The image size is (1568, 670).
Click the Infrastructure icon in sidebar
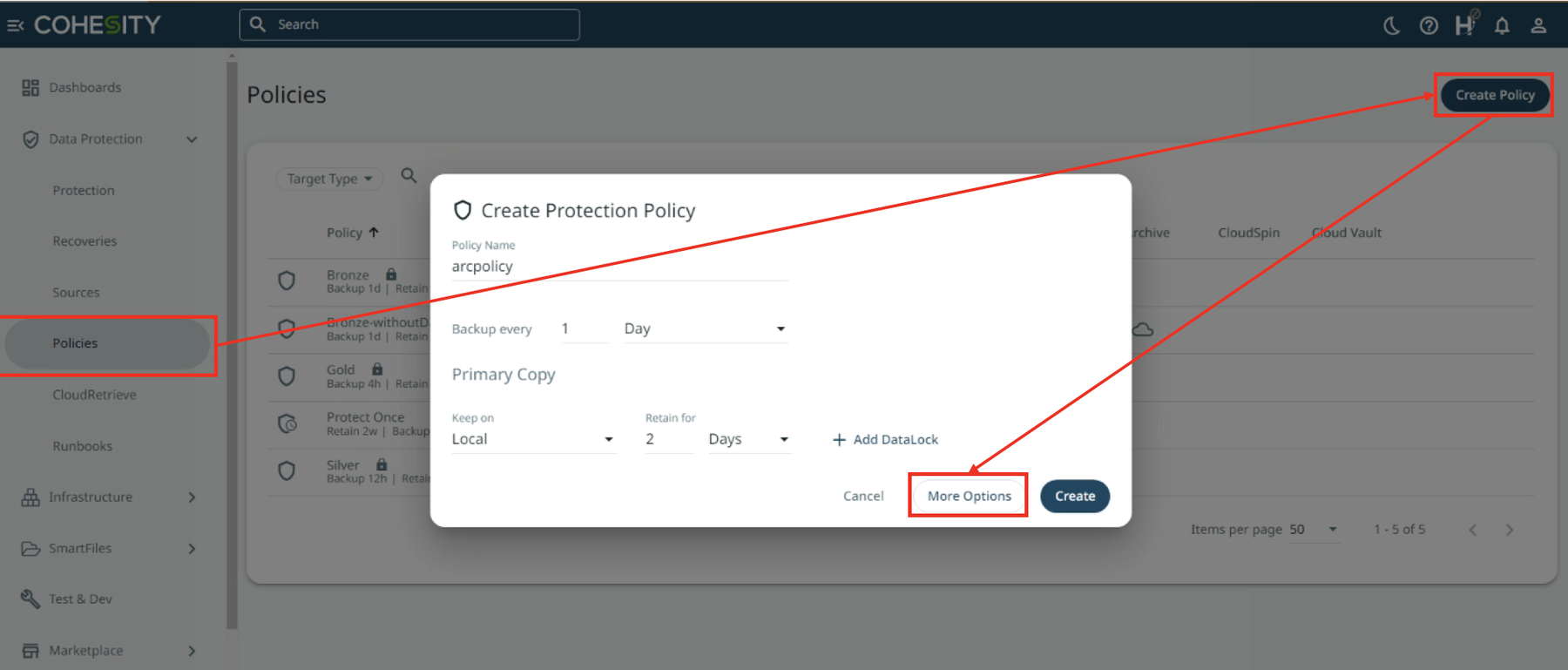[x=30, y=497]
